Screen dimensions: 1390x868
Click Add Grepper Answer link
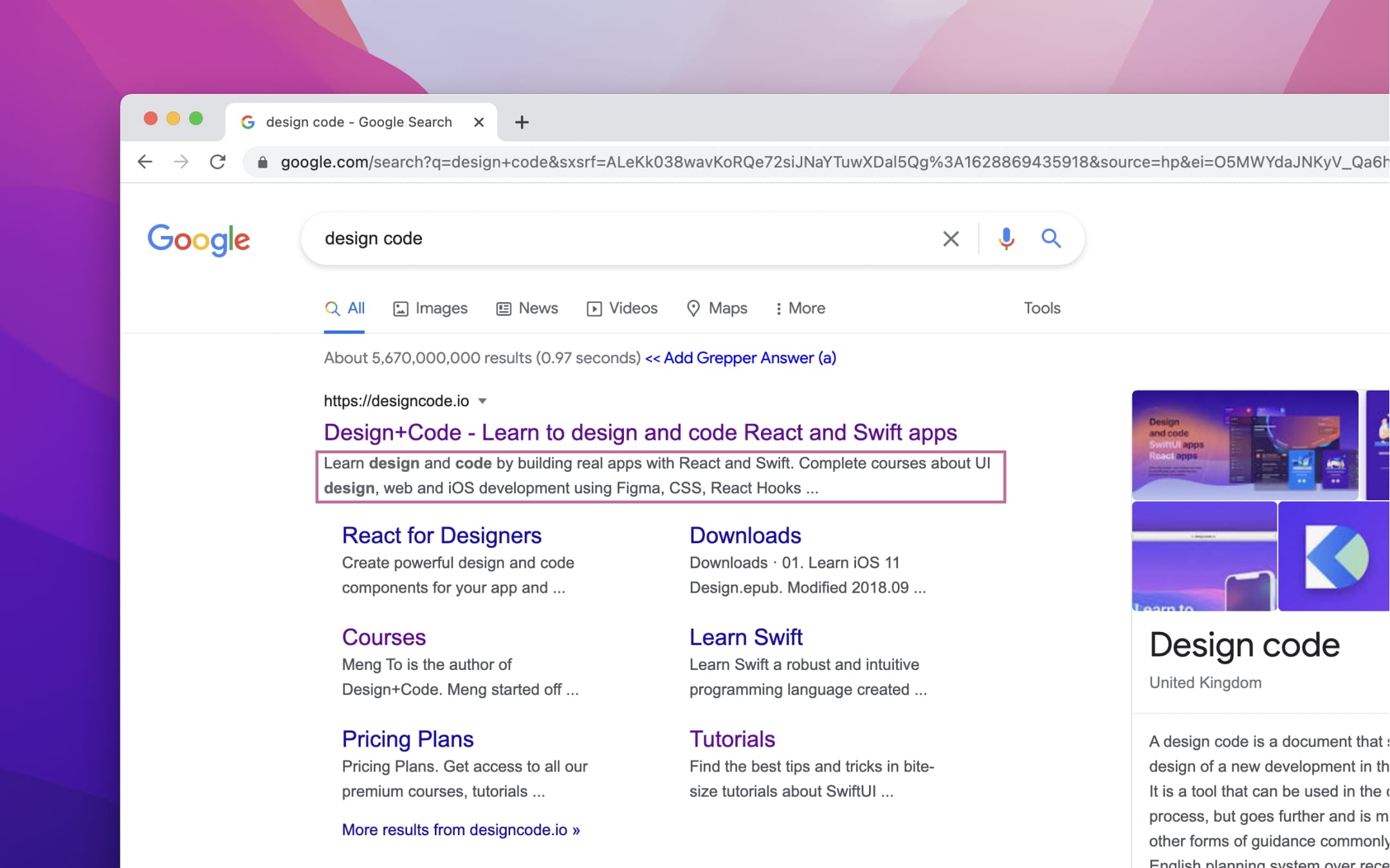(x=740, y=358)
